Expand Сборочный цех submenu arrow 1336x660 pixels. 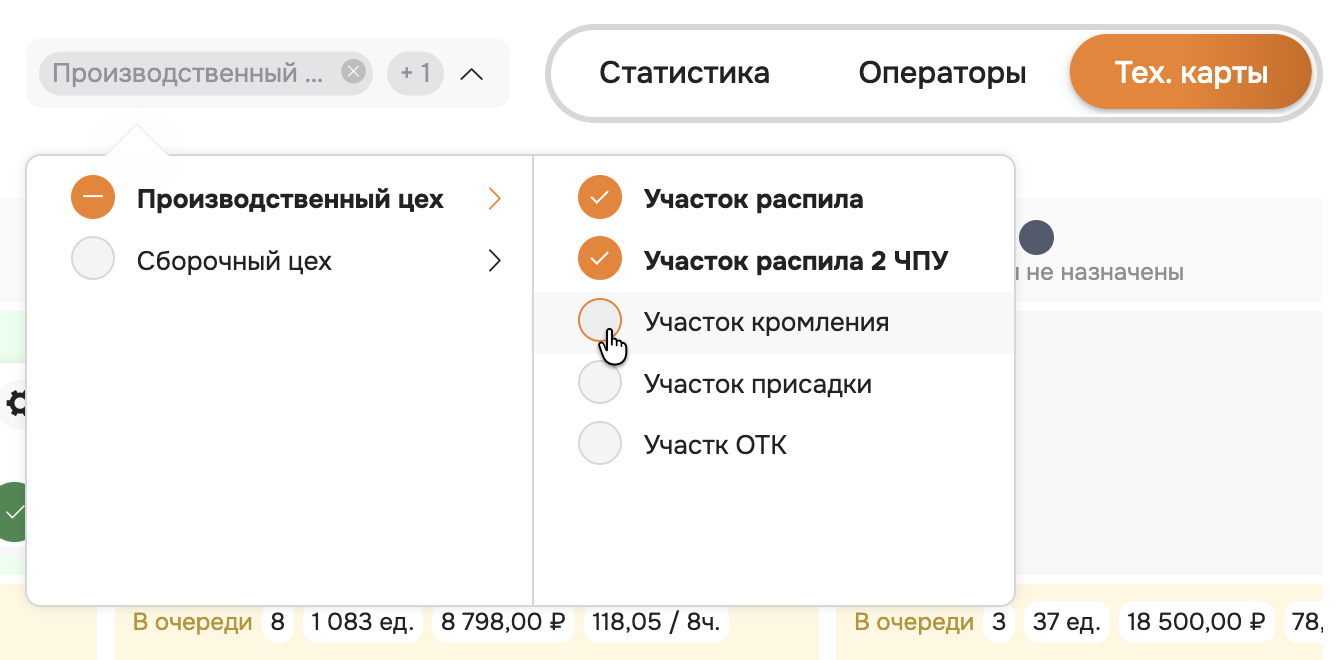[x=494, y=261]
